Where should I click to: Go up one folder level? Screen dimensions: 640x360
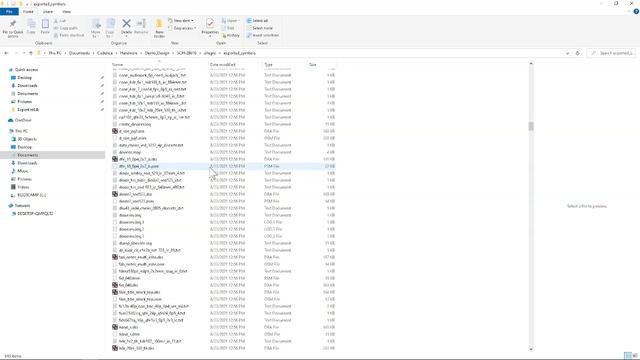pos(31,53)
